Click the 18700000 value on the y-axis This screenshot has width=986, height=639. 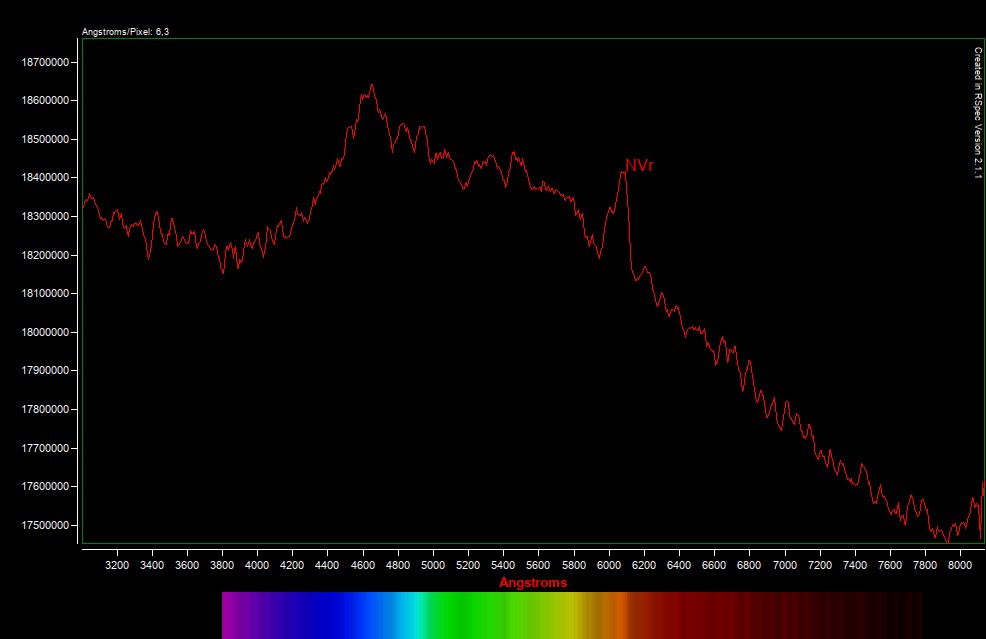pos(45,62)
